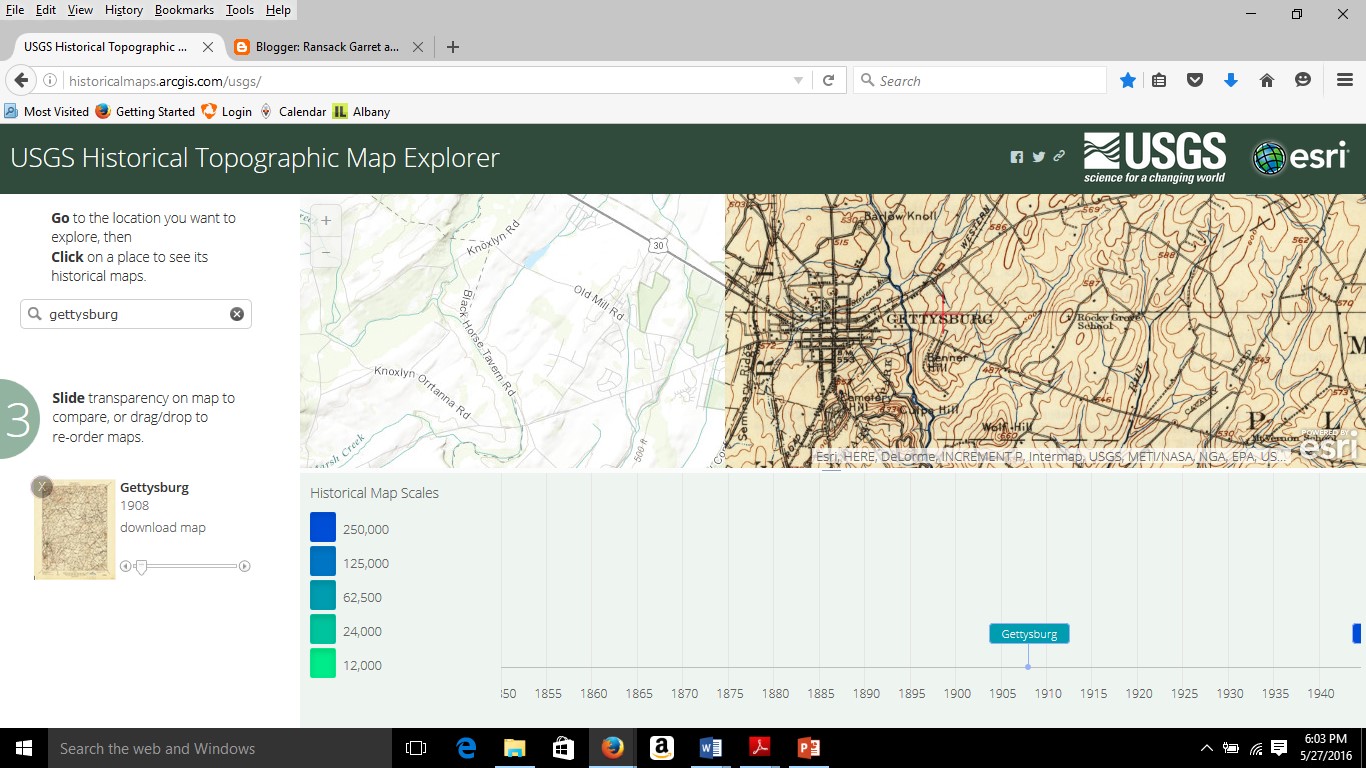Image resolution: width=1366 pixels, height=768 pixels.
Task: Open the Firefox hamburger menu
Action: (1345, 81)
